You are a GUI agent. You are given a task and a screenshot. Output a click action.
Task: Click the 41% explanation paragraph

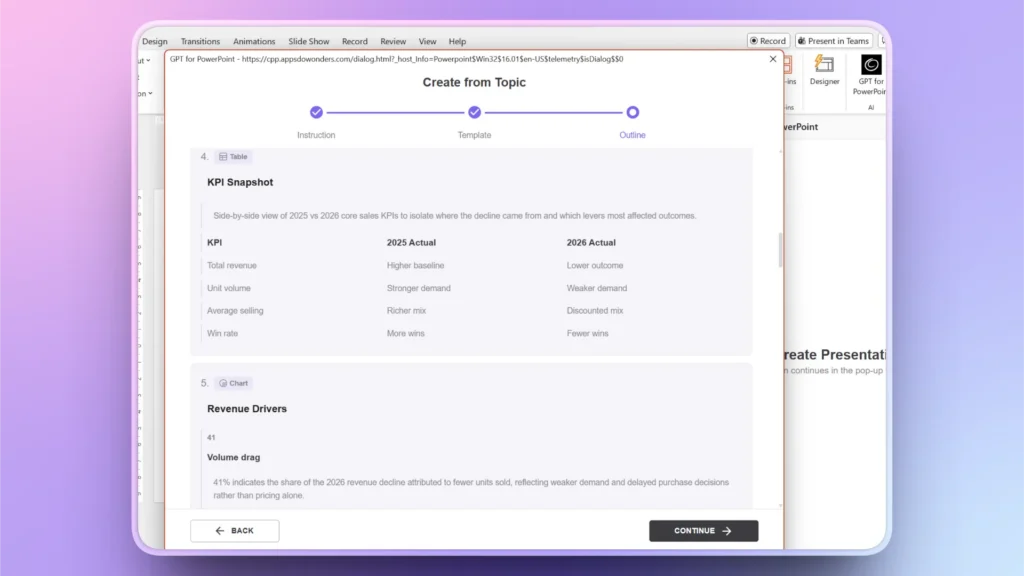tap(470, 488)
